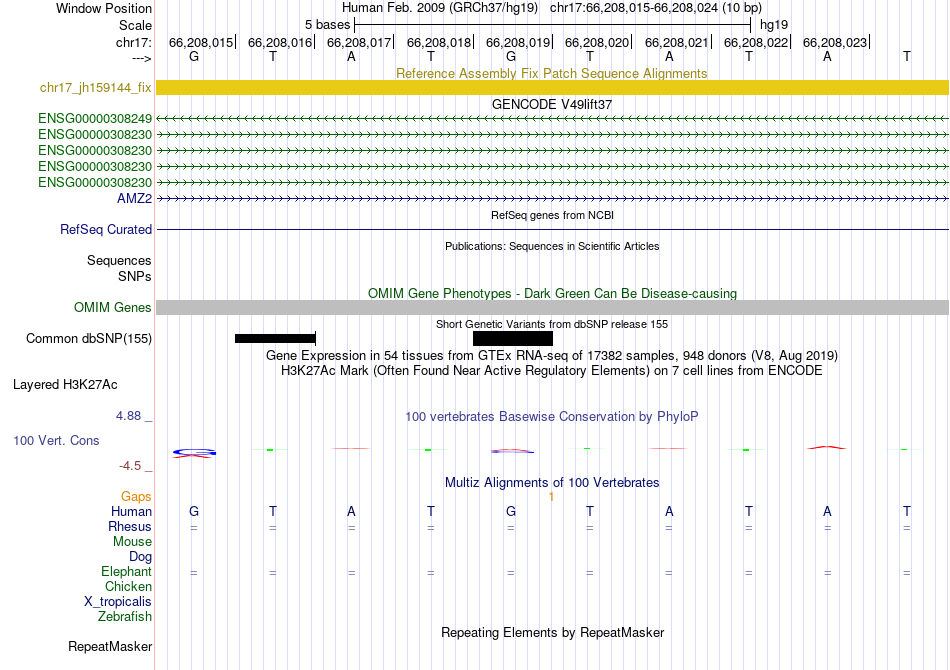Select the RefSeq Curated gene line
This screenshot has height=670, width=950.
click(552, 230)
